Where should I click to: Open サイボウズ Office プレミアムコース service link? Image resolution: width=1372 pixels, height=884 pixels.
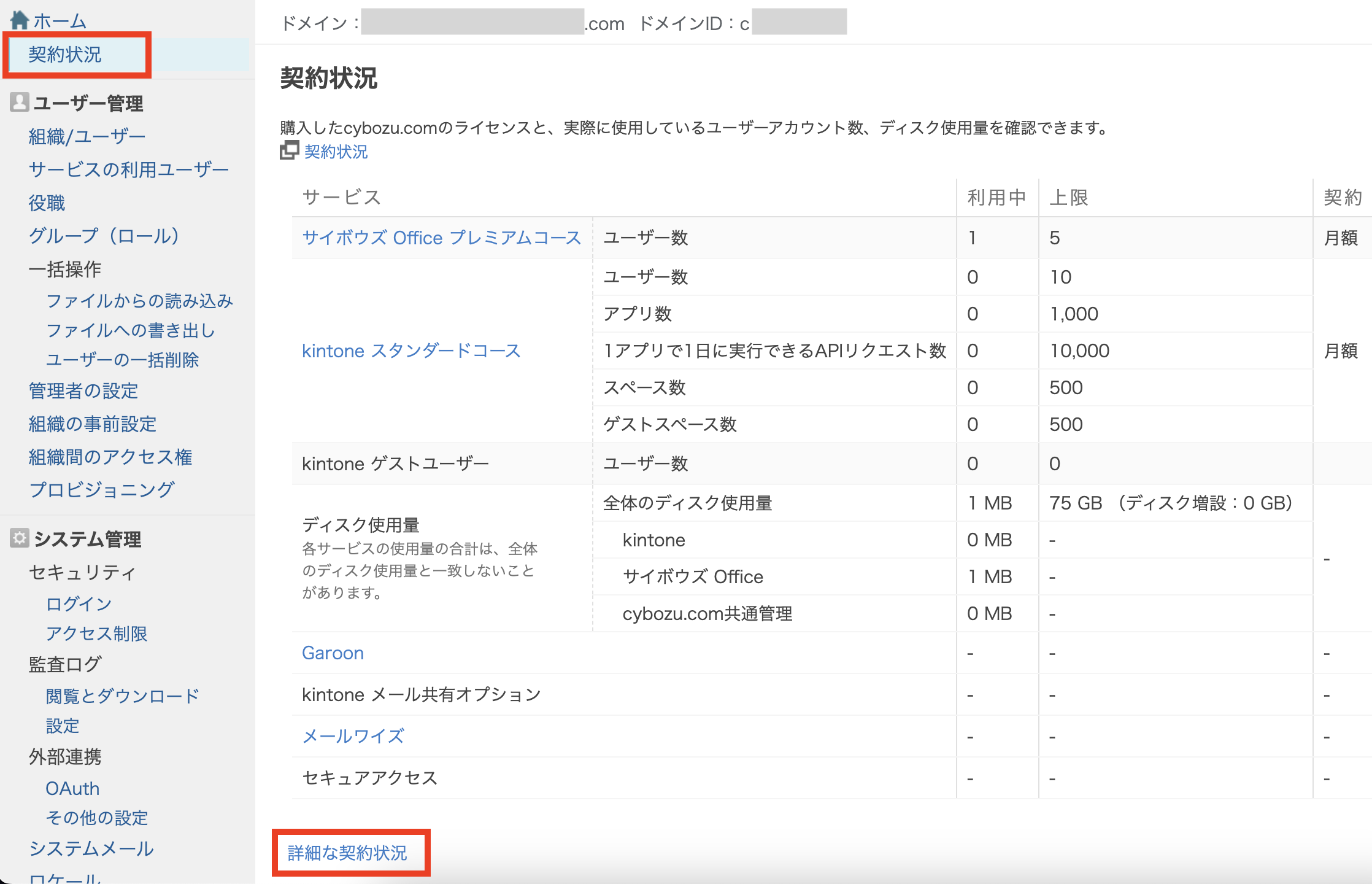coord(441,238)
